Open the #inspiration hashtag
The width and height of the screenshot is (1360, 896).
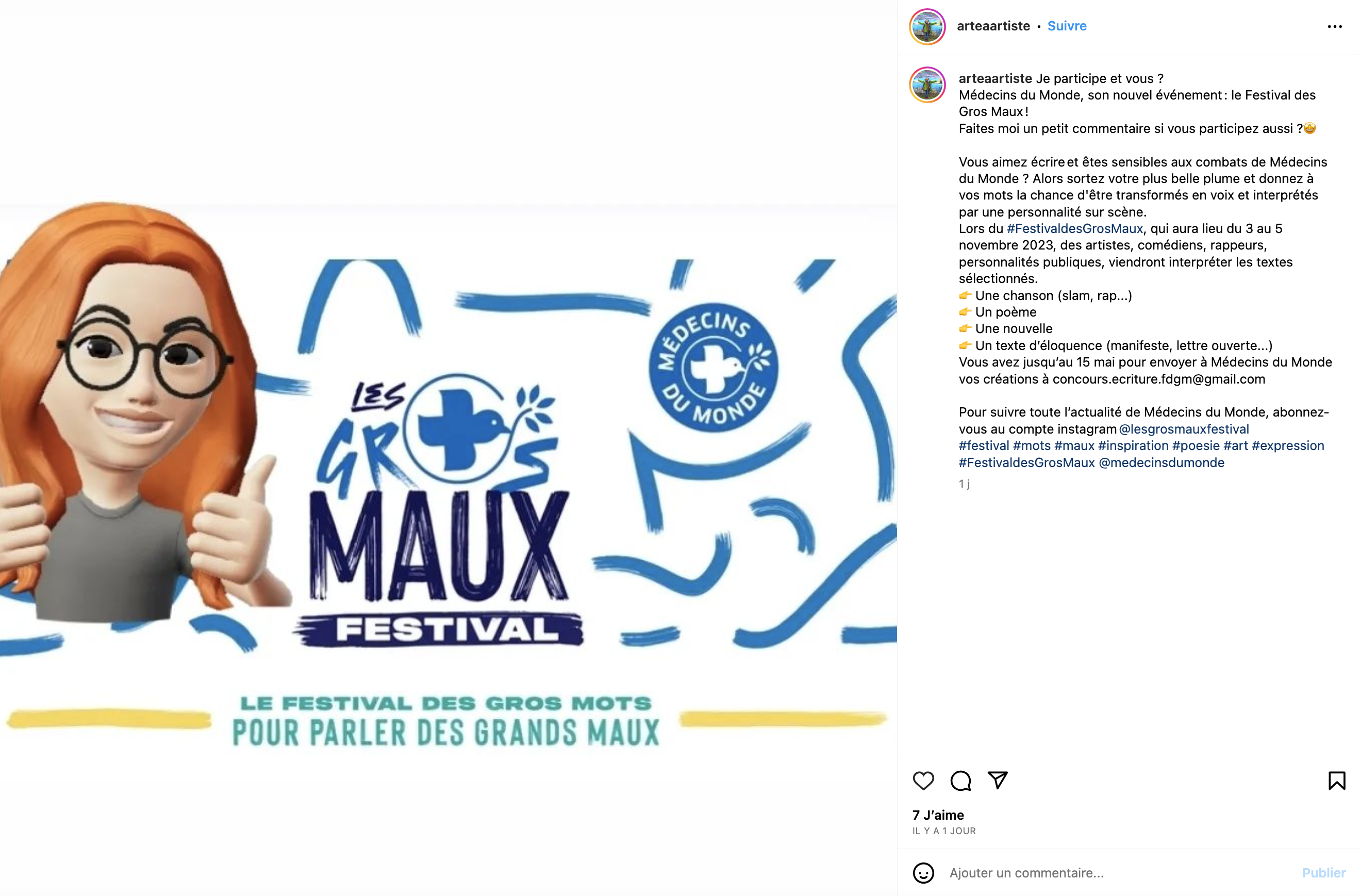1133,446
